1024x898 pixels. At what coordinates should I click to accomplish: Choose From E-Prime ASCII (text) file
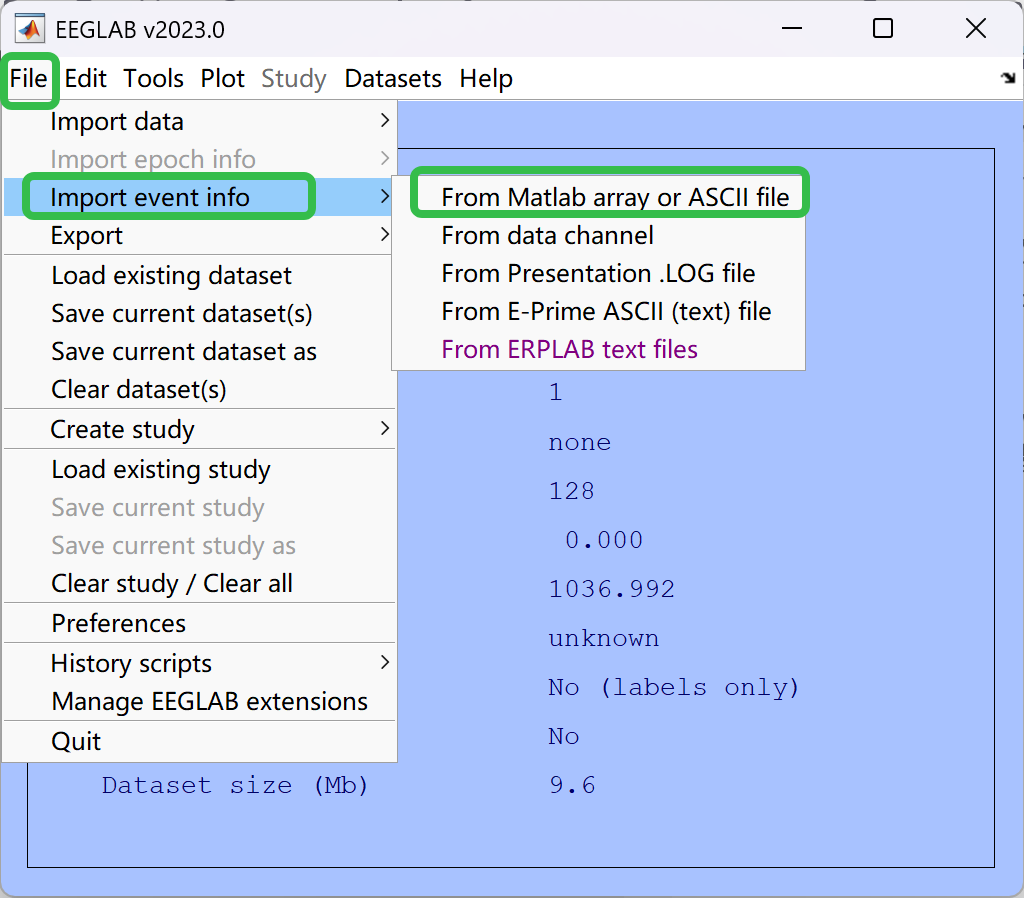click(x=599, y=311)
